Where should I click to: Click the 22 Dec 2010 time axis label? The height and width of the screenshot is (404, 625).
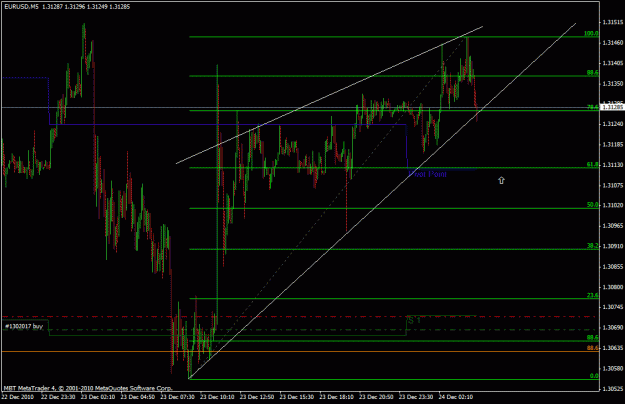(x=18, y=397)
